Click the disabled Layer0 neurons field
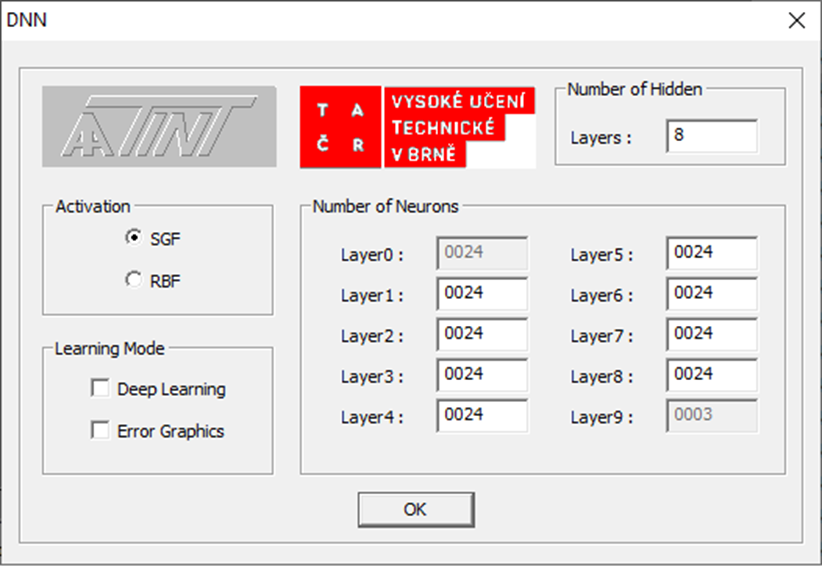This screenshot has width=822, height=567. click(x=482, y=253)
